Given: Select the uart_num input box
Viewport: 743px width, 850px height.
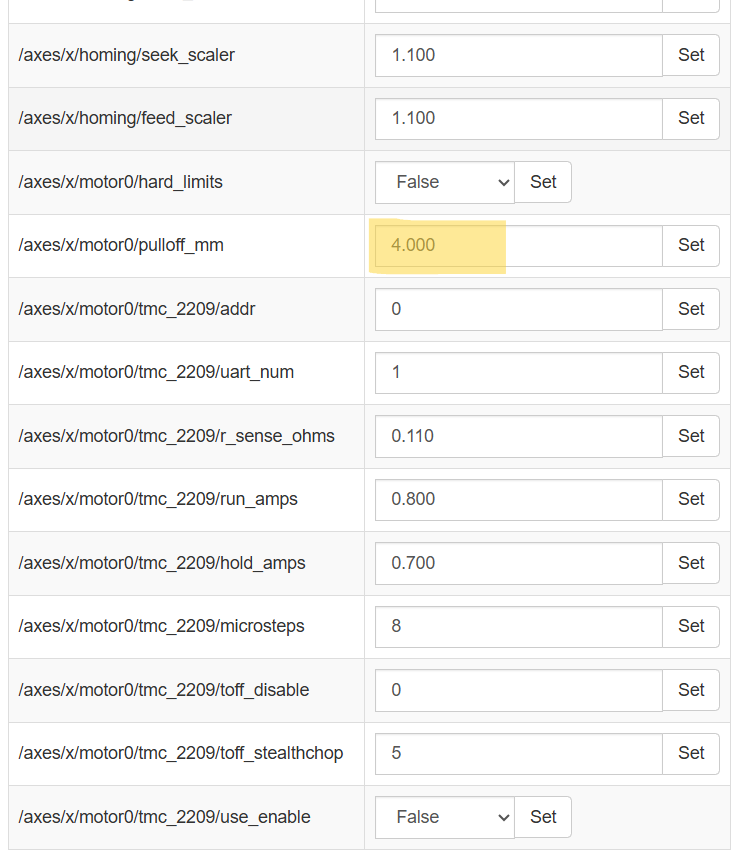Looking at the screenshot, I should tap(518, 372).
